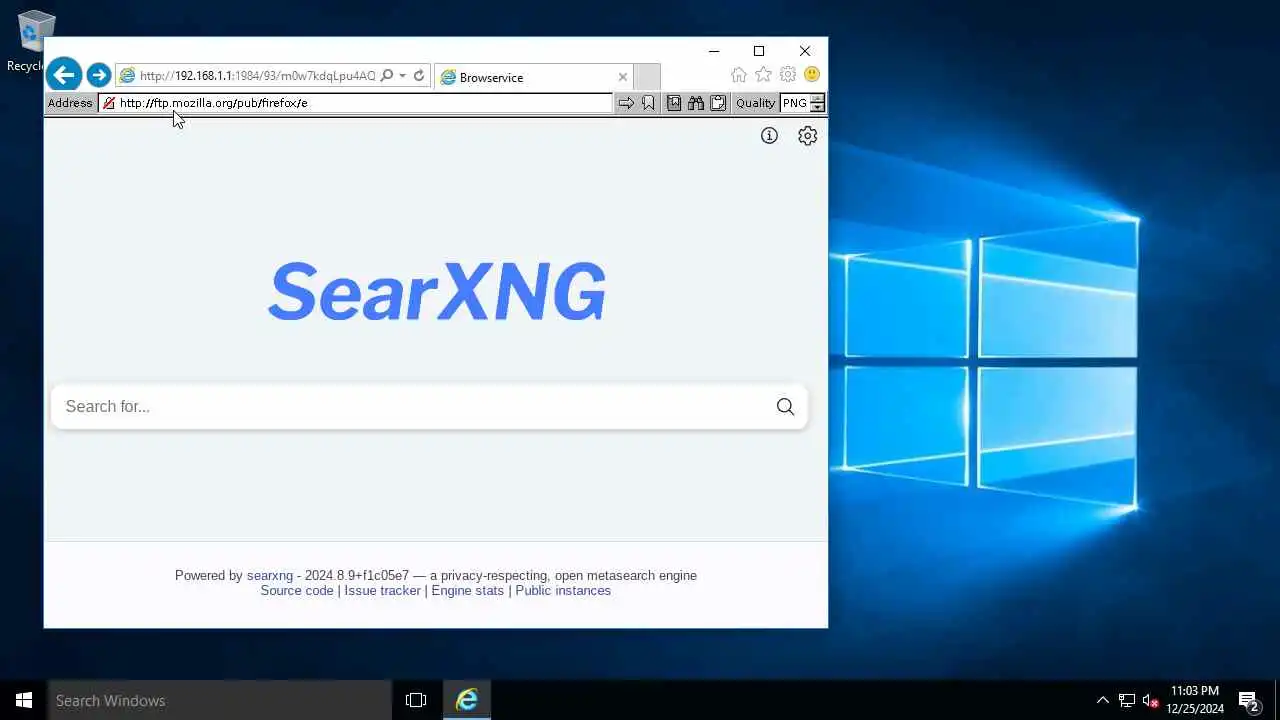Screen dimensions: 1280x720
Task: Click the IE URL field showing 192.168.1.1
Action: pyautogui.click(x=257, y=76)
